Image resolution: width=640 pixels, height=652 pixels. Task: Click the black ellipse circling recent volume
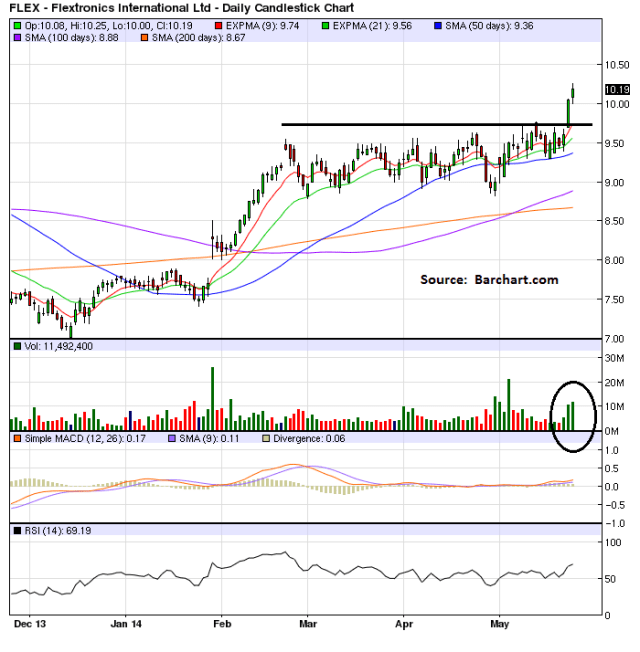574,413
